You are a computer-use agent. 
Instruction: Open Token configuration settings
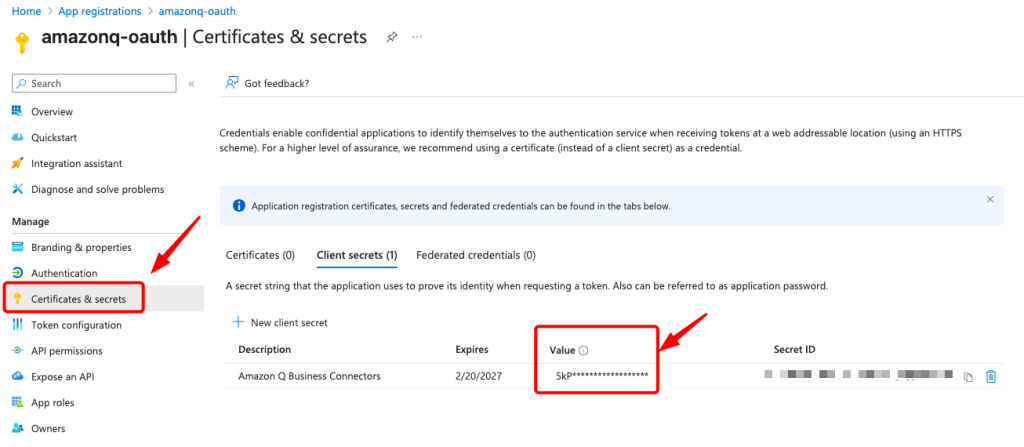(76, 325)
